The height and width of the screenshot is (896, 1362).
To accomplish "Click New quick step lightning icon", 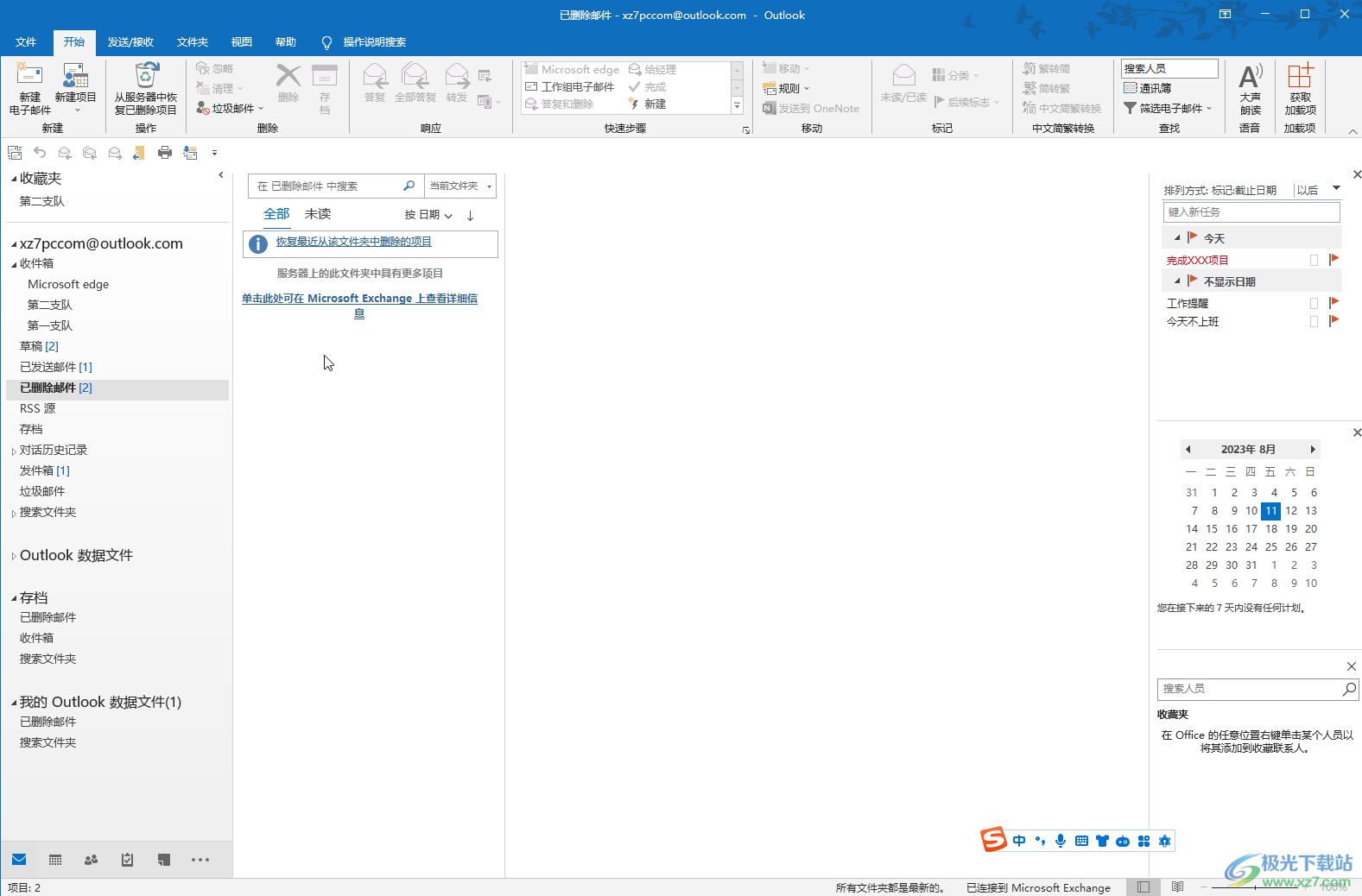I will 634,104.
